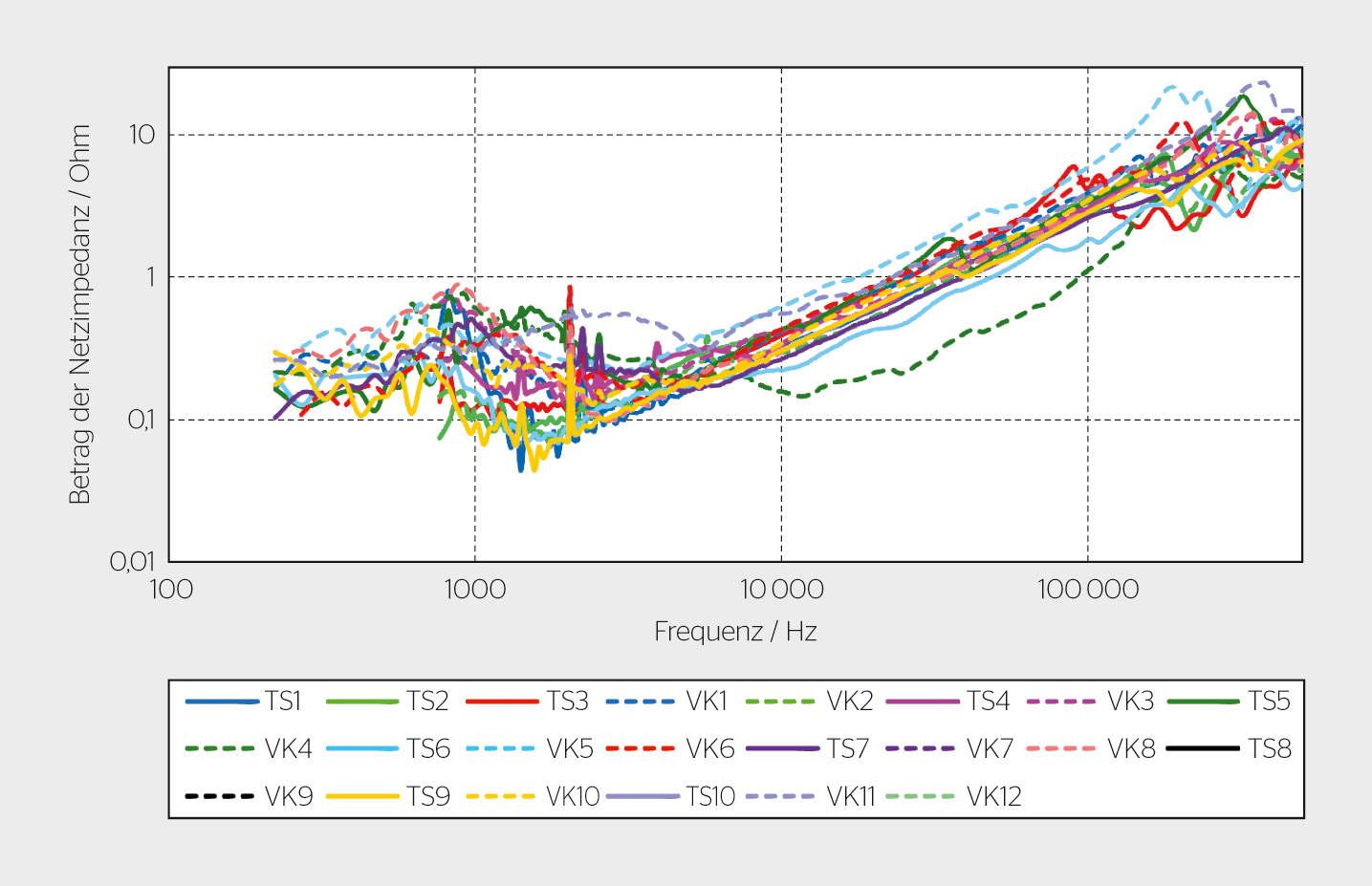This screenshot has width=1372, height=886.
Task: Select the TS10 legend label
Action: pos(710,797)
